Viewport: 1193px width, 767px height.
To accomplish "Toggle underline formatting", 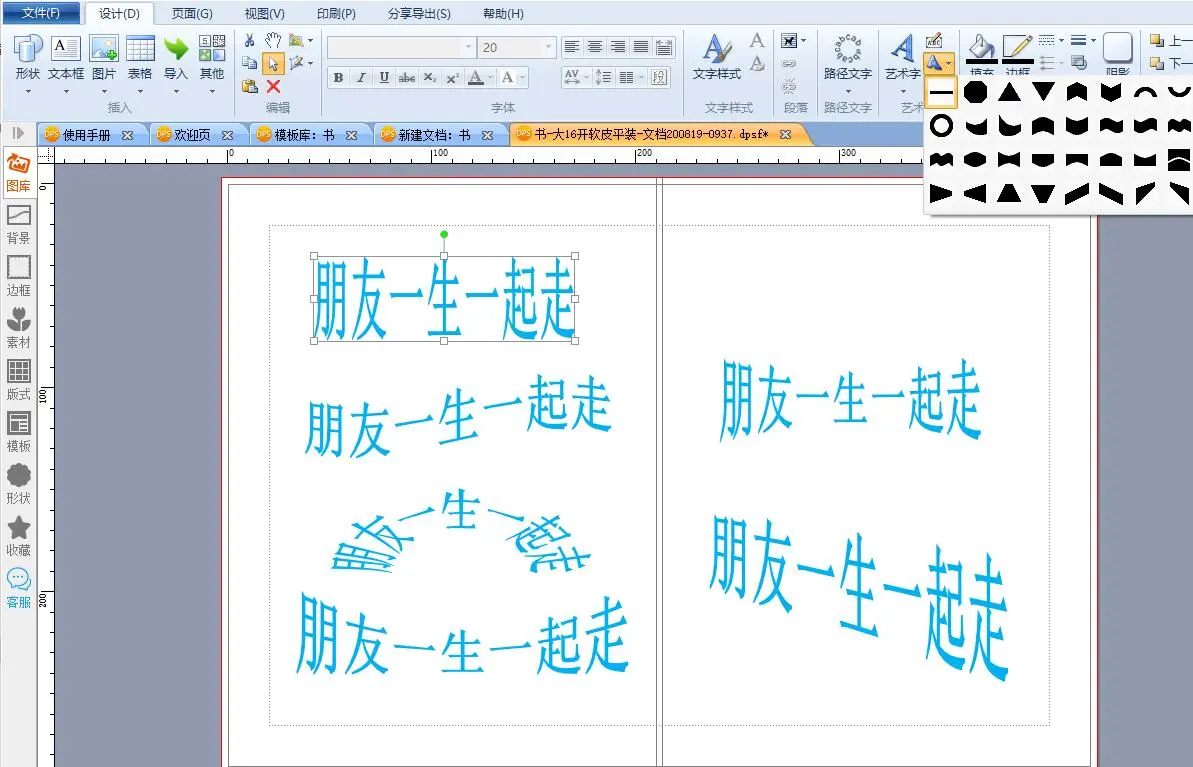I will click(x=384, y=77).
